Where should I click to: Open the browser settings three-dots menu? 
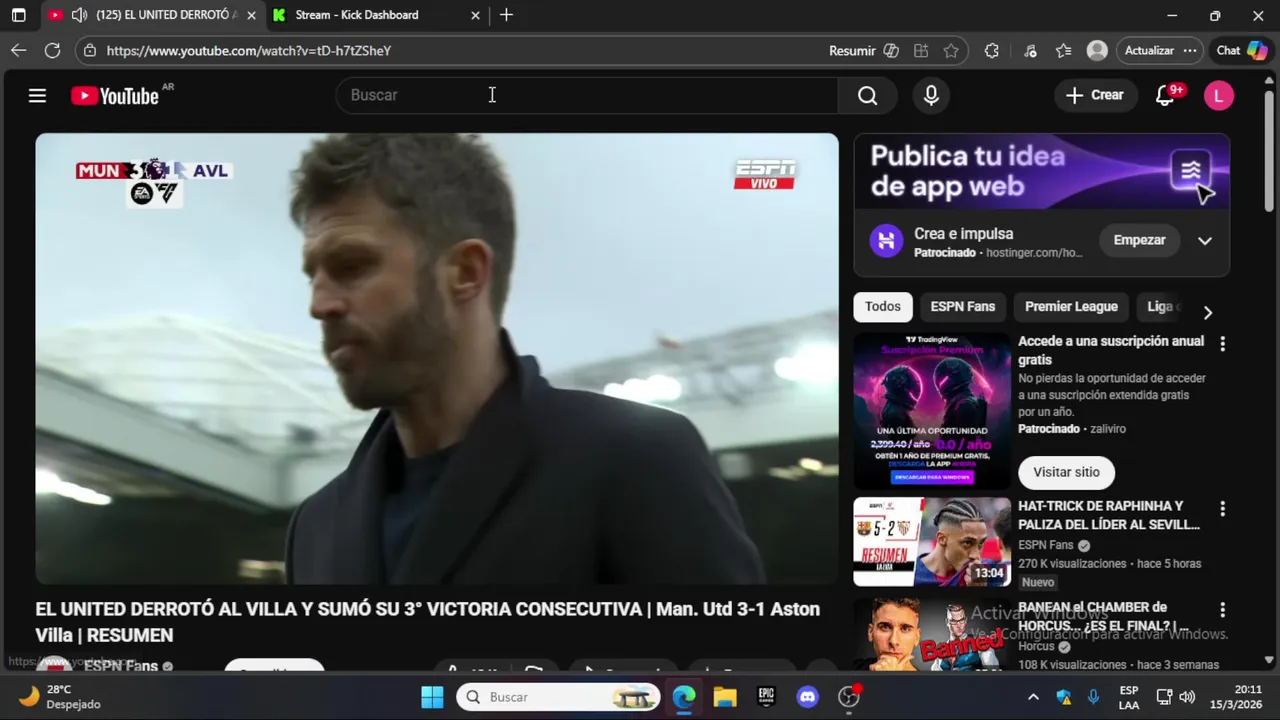click(x=1189, y=51)
